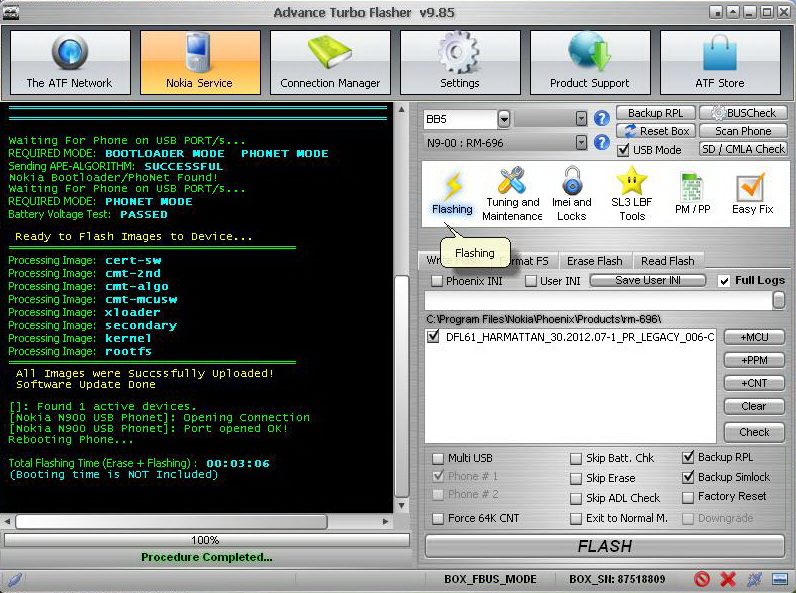Open the PM / PP section
796x593 pixels.
[692, 194]
